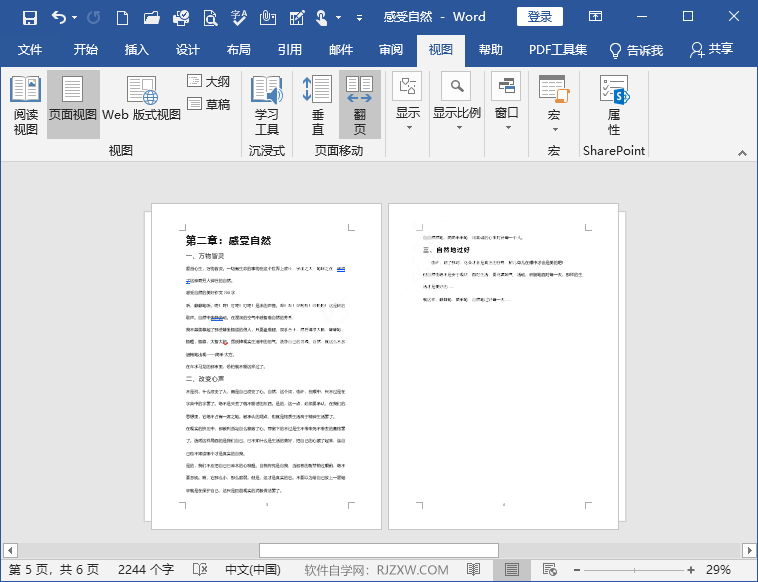Open the 学习工具 learning tools
758x582 pixels.
(266, 105)
